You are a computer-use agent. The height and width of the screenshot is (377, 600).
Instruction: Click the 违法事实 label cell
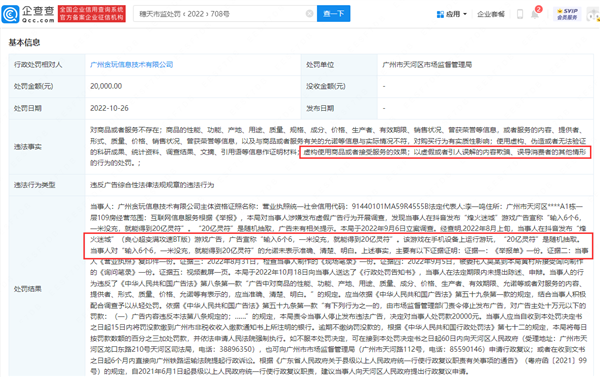point(47,147)
